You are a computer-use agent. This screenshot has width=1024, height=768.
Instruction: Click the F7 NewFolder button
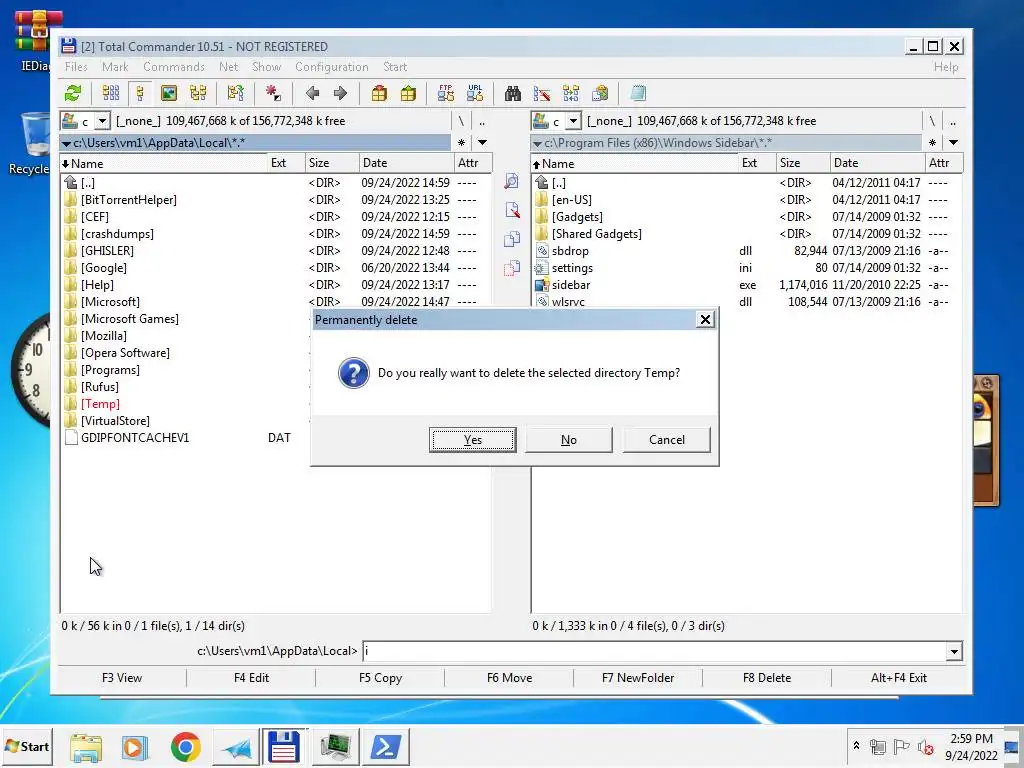click(x=638, y=678)
